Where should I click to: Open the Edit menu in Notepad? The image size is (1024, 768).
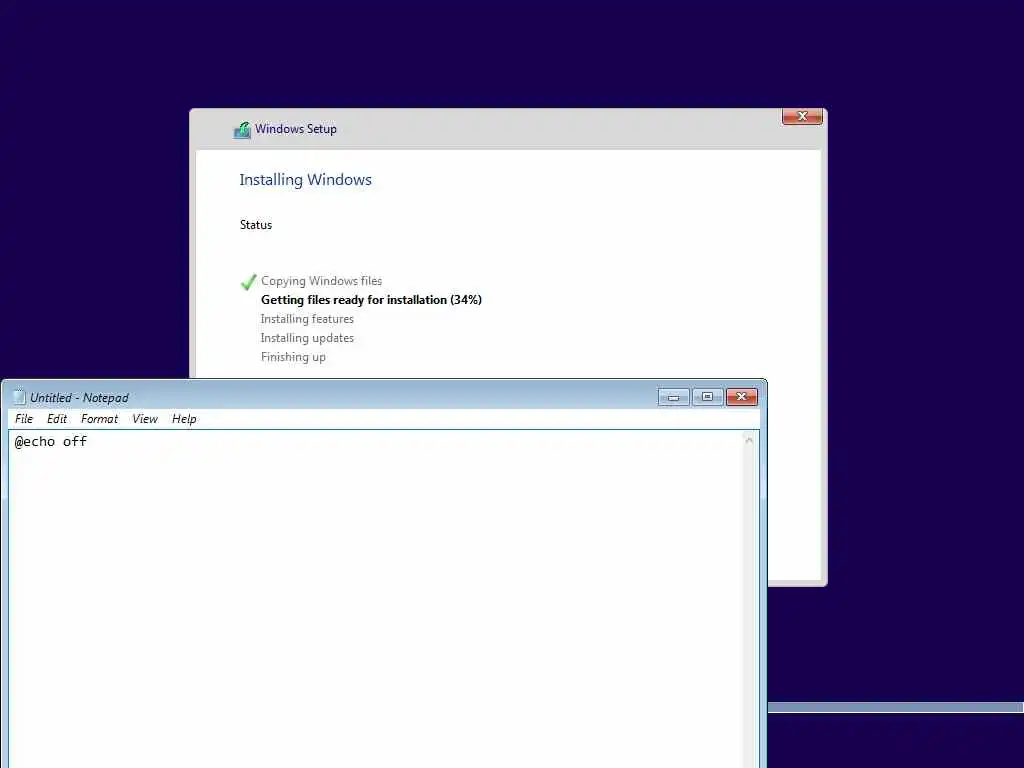click(57, 419)
